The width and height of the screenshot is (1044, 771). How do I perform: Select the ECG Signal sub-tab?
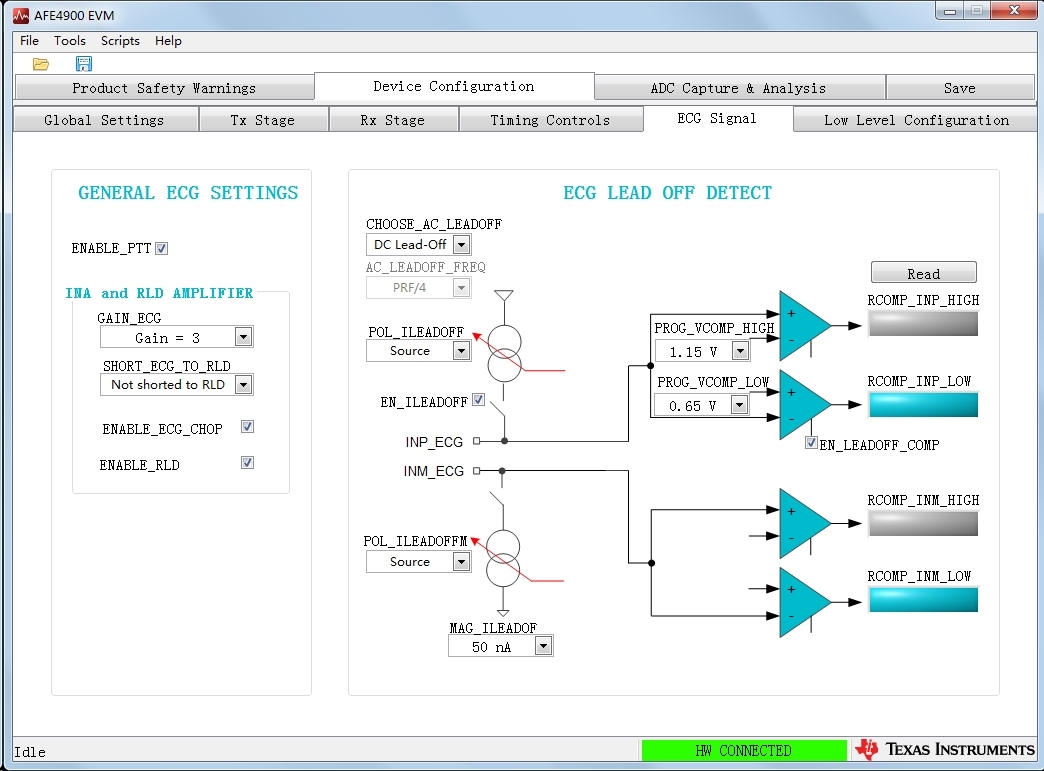718,118
